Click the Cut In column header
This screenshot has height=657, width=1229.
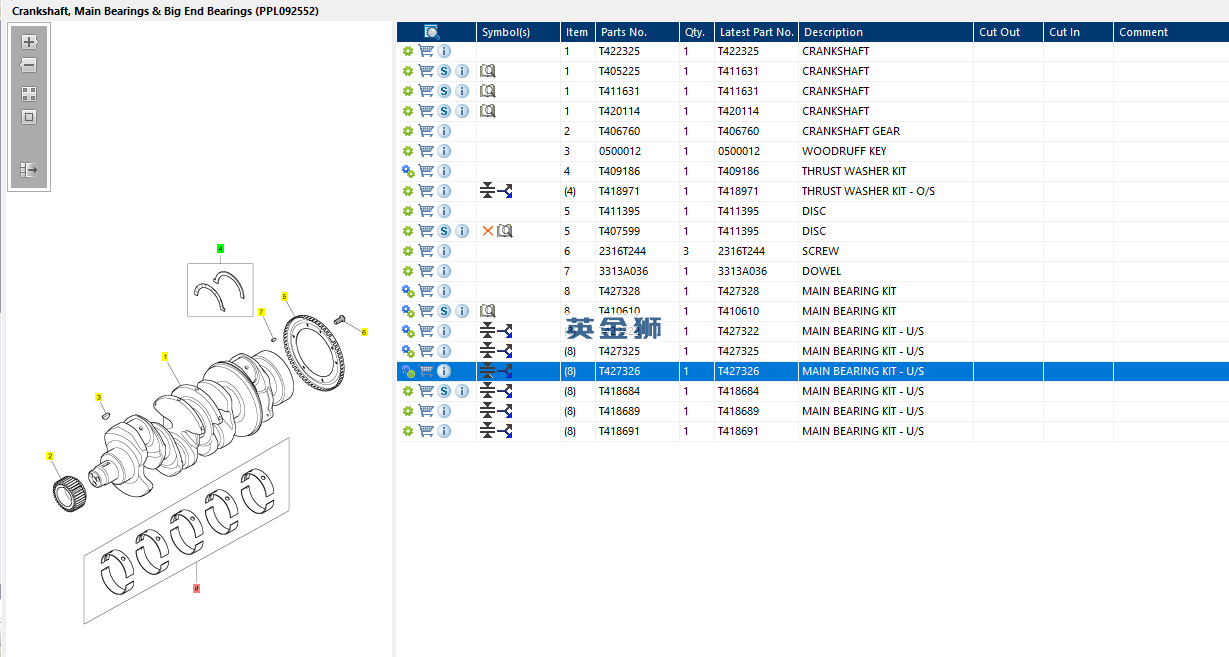[1078, 32]
